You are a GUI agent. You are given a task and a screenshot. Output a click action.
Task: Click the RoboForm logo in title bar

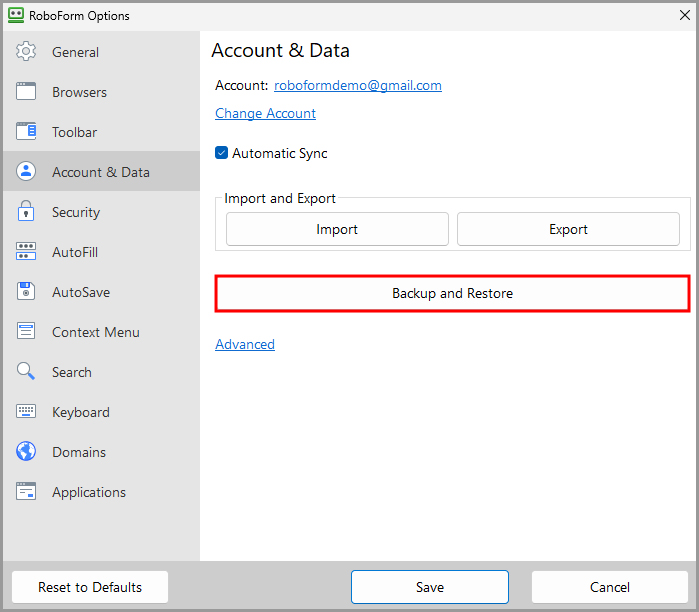[x=16, y=15]
